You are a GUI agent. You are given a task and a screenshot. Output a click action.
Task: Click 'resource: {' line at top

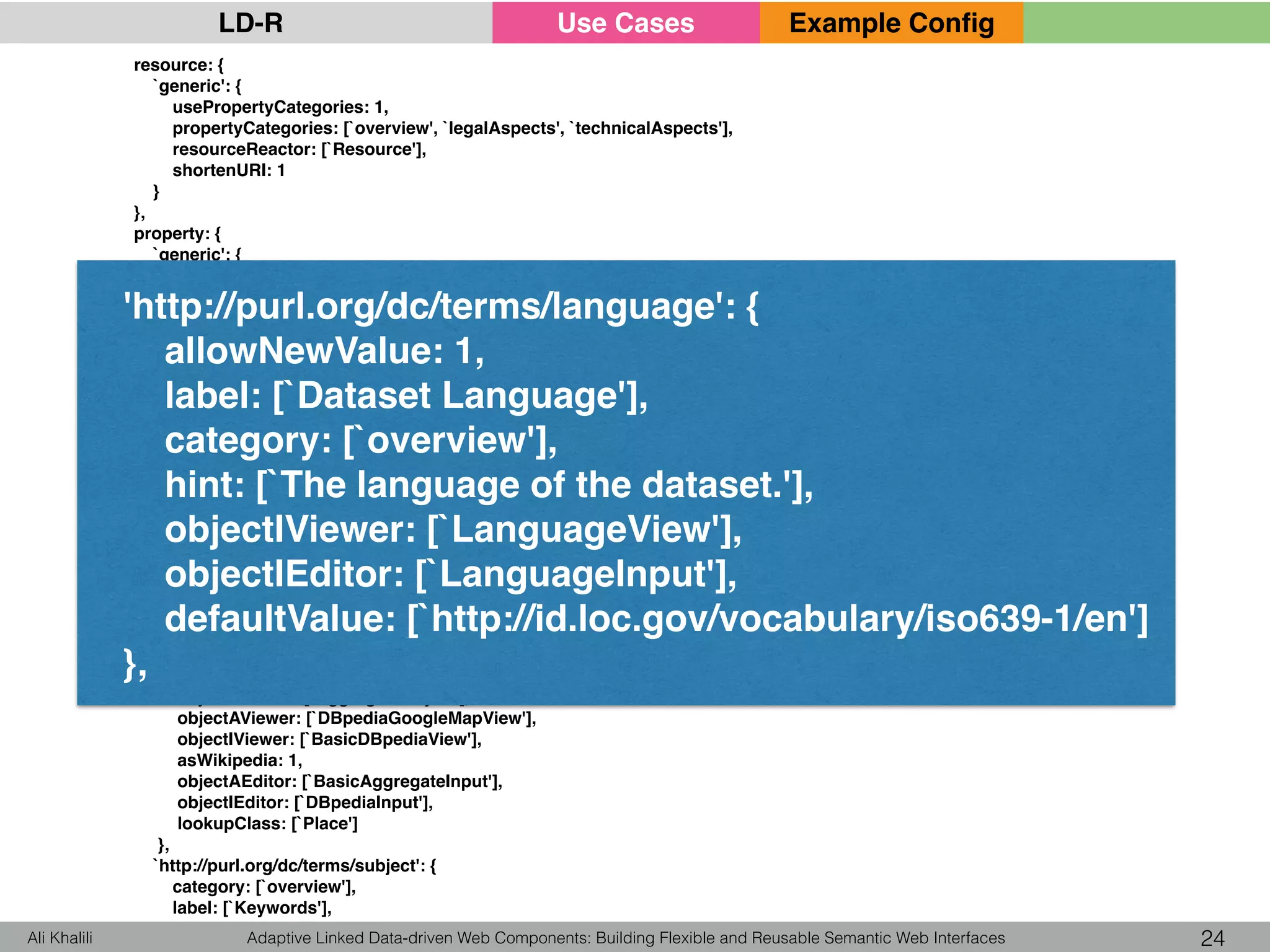pos(179,65)
